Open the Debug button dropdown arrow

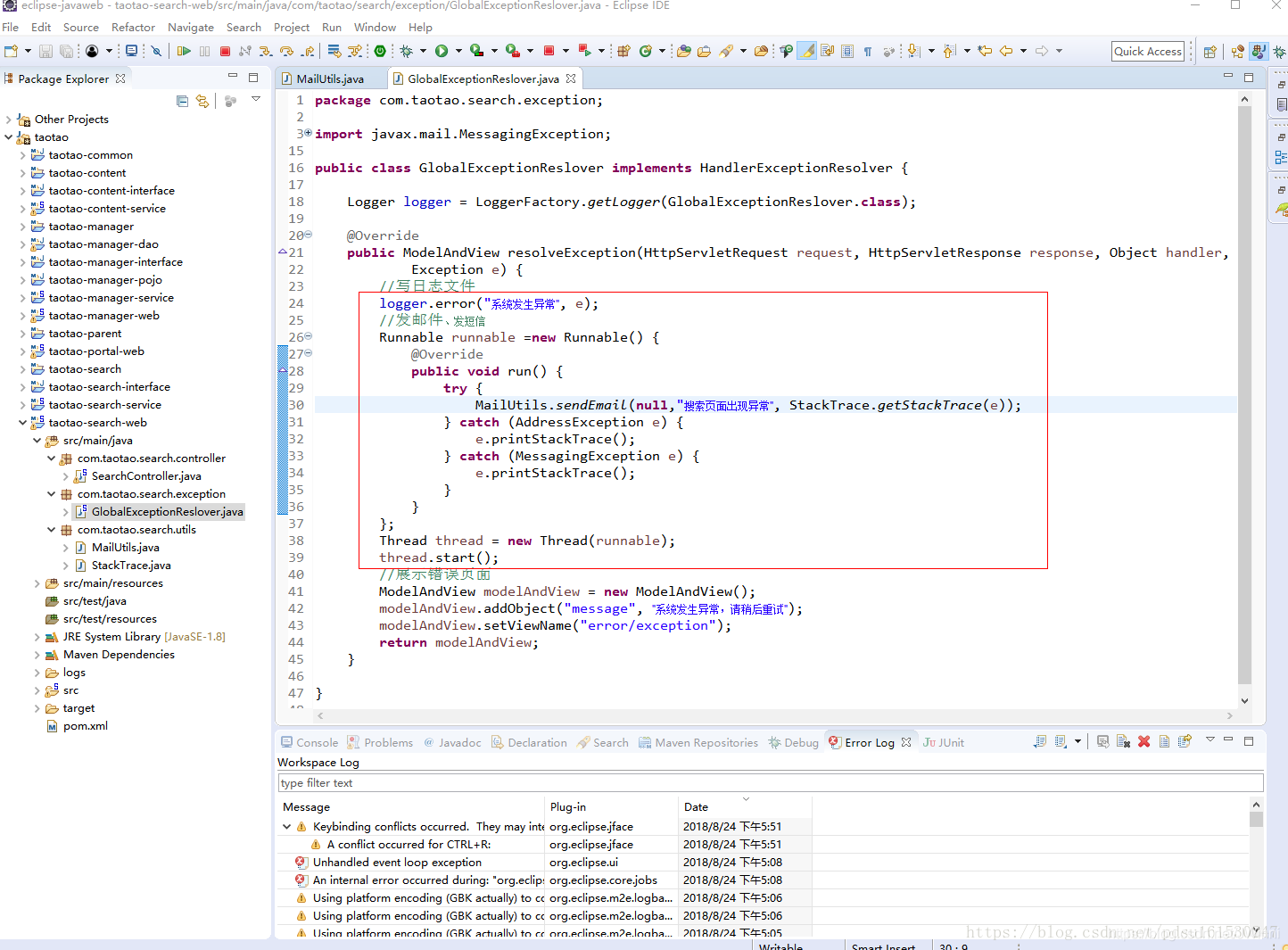point(423,51)
